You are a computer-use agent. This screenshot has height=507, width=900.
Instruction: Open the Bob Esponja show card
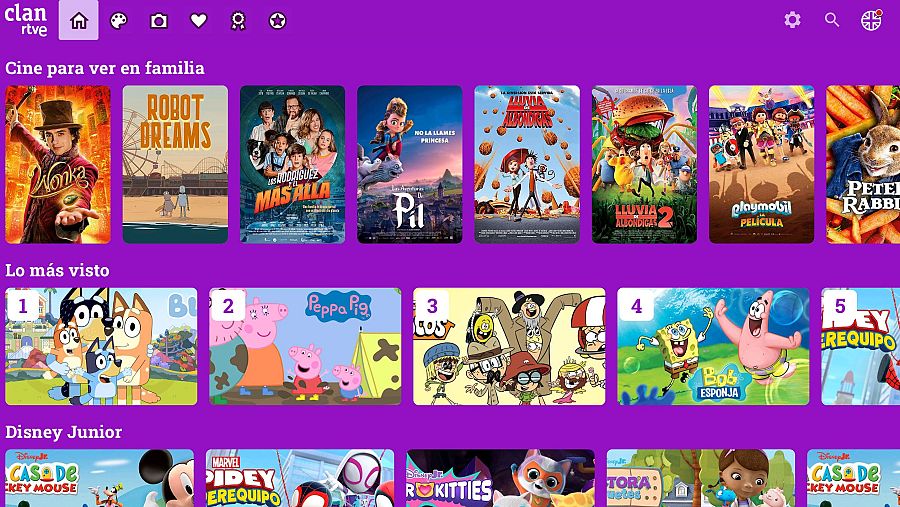[713, 347]
